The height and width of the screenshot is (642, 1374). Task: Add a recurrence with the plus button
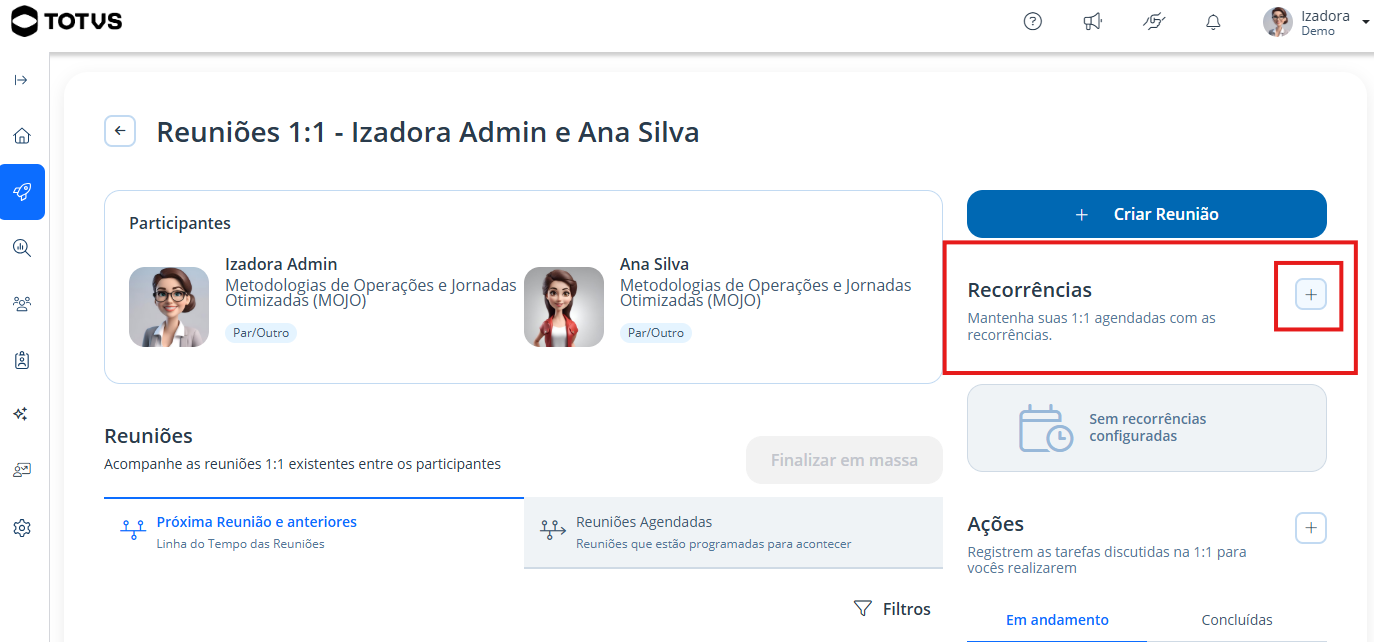tap(1311, 294)
